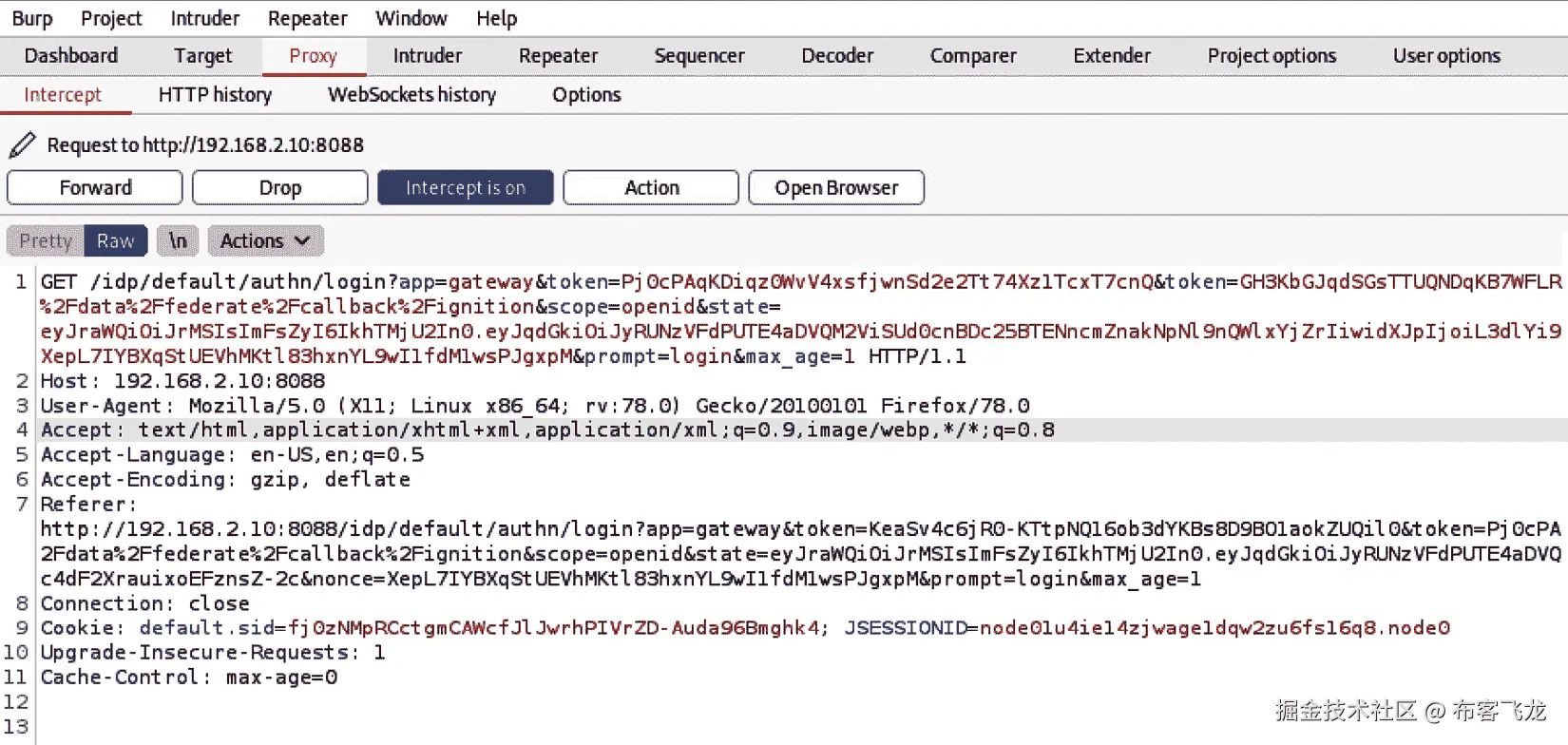Open the Project menu

(x=111, y=18)
